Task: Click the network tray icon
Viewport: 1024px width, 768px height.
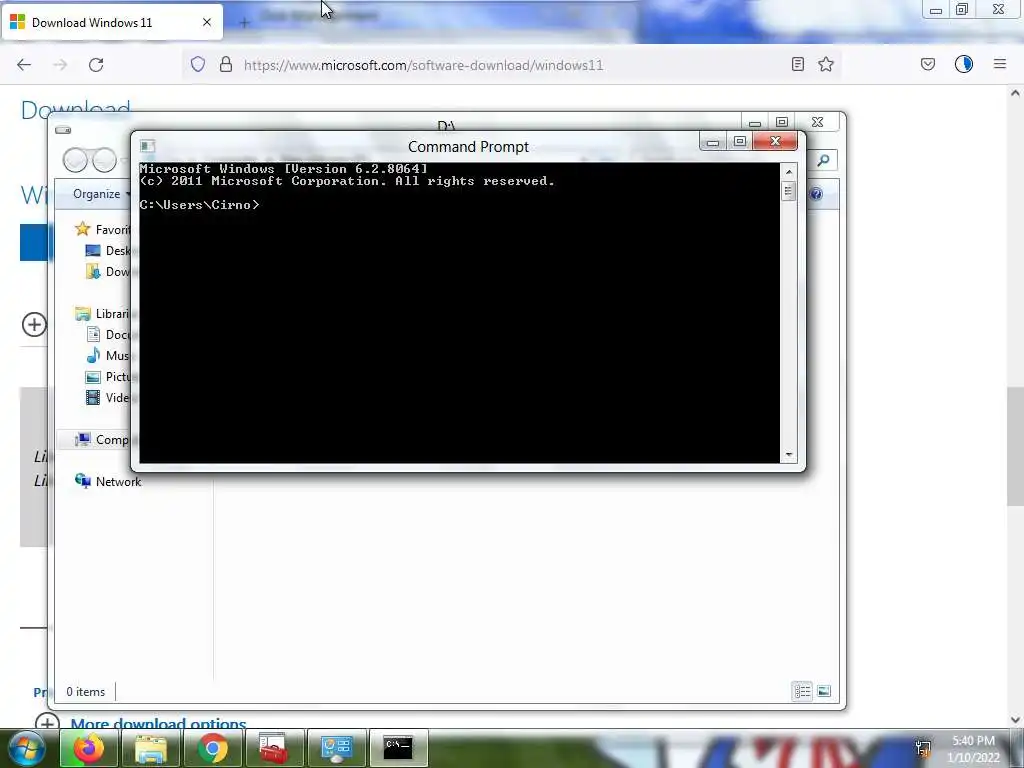Action: 923,748
